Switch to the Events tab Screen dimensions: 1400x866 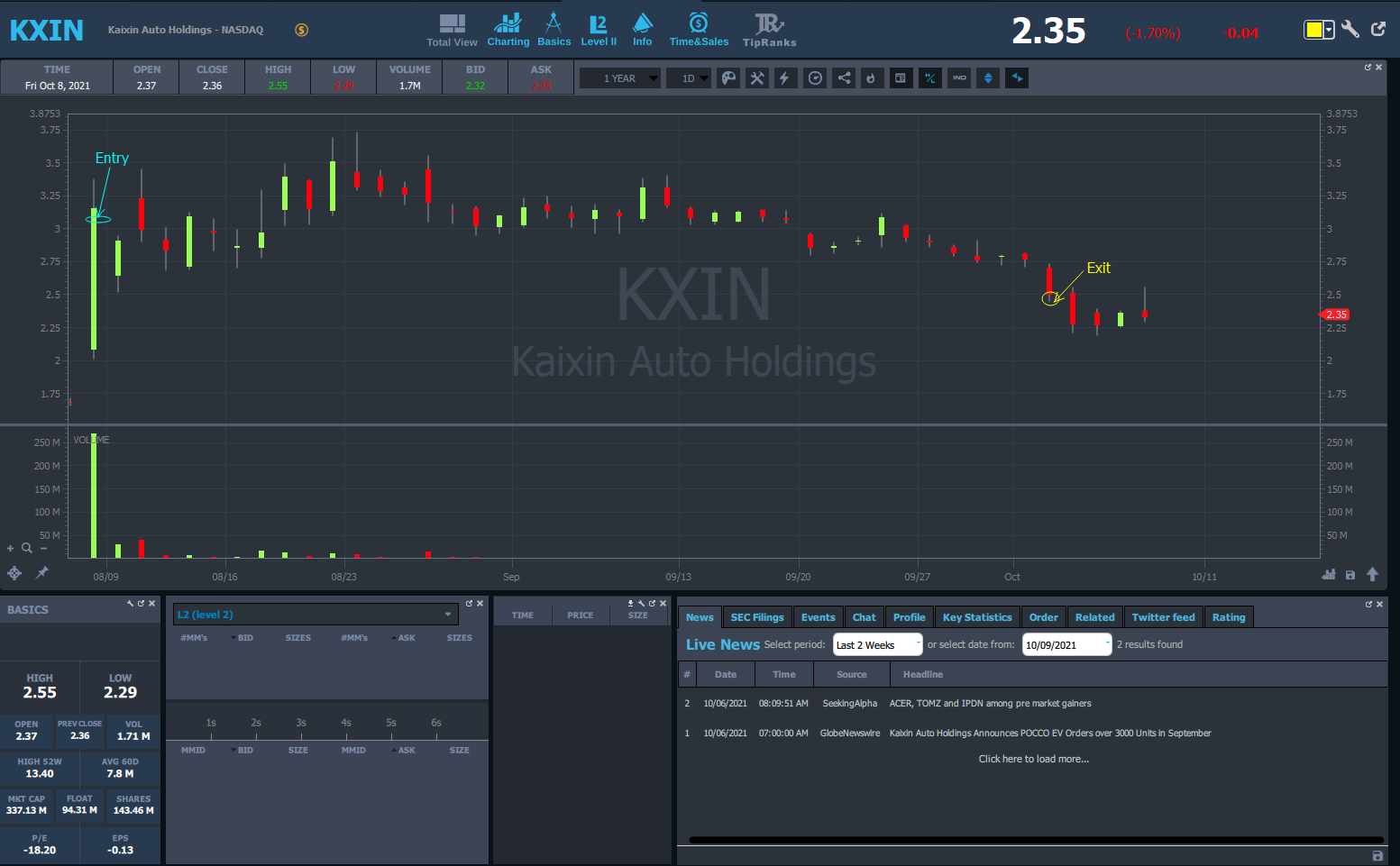click(x=819, y=617)
